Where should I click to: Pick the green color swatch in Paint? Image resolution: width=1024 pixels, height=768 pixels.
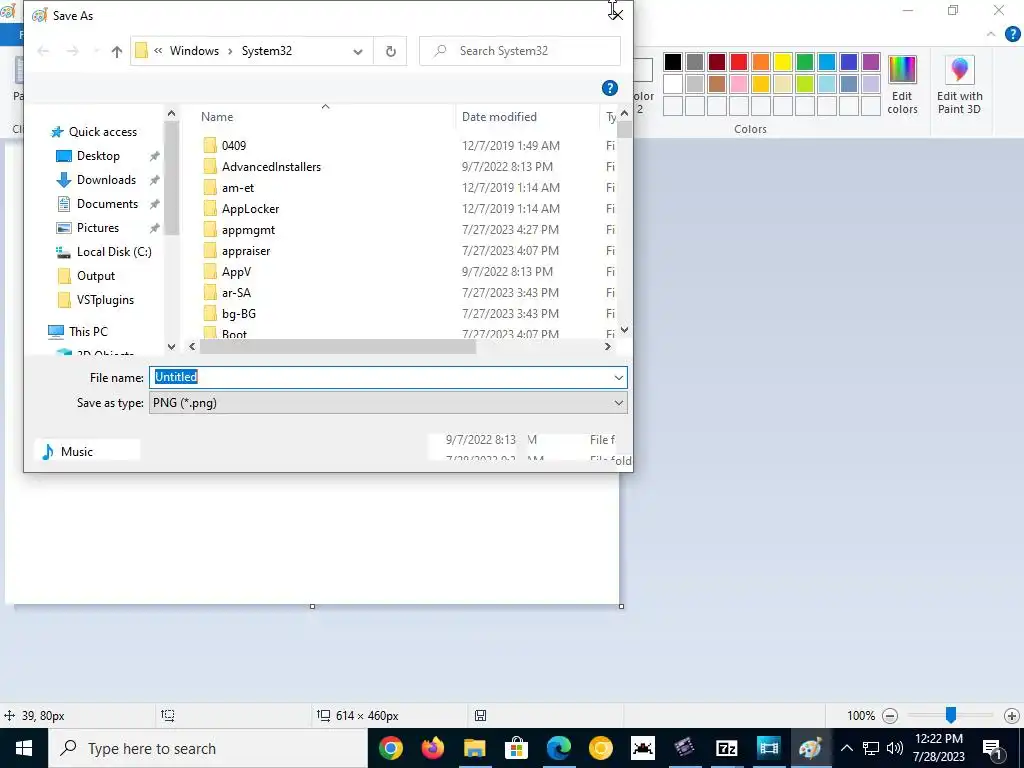805,62
